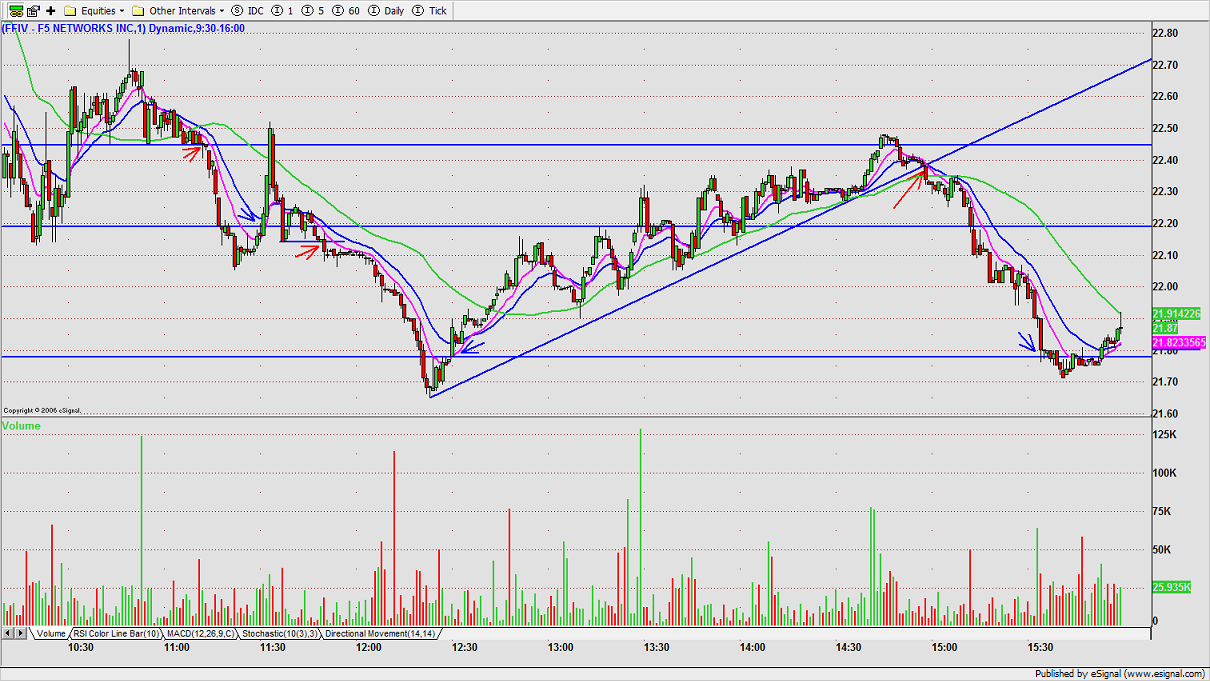Click the 14:30 time axis label
The width and height of the screenshot is (1210, 681).
pyautogui.click(x=848, y=647)
